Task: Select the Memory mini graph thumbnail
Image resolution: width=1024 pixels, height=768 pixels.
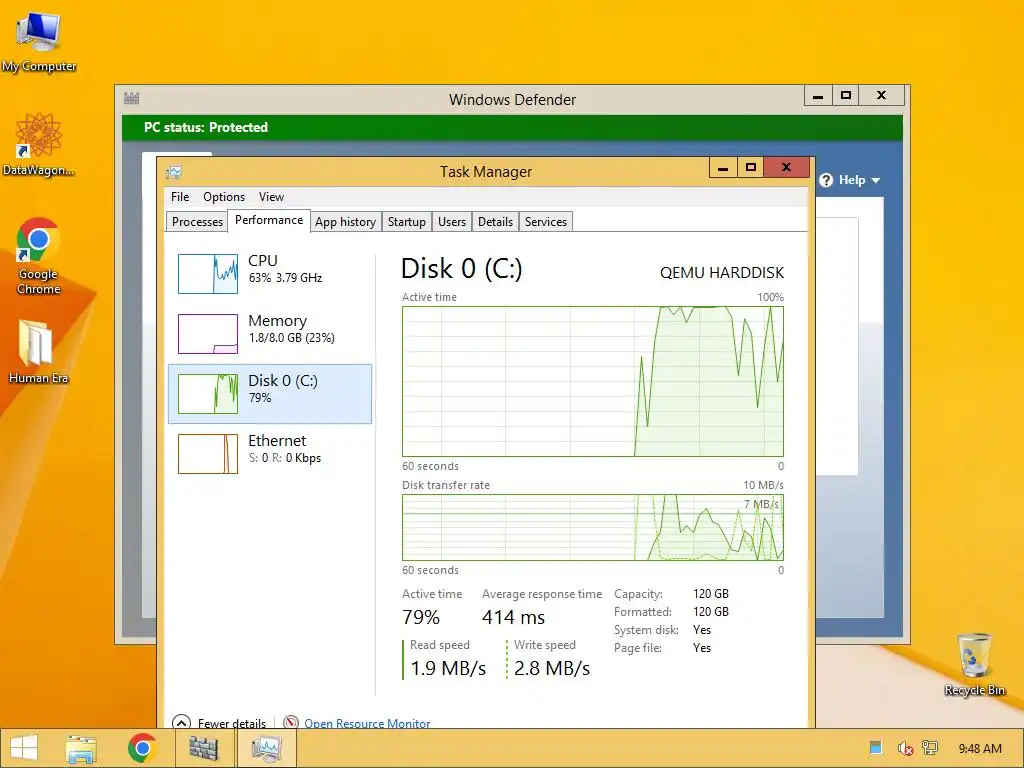Action: (x=208, y=334)
